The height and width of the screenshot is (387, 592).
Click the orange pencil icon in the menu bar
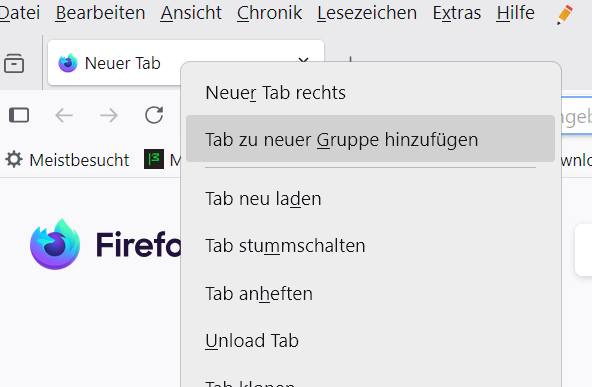click(x=565, y=15)
